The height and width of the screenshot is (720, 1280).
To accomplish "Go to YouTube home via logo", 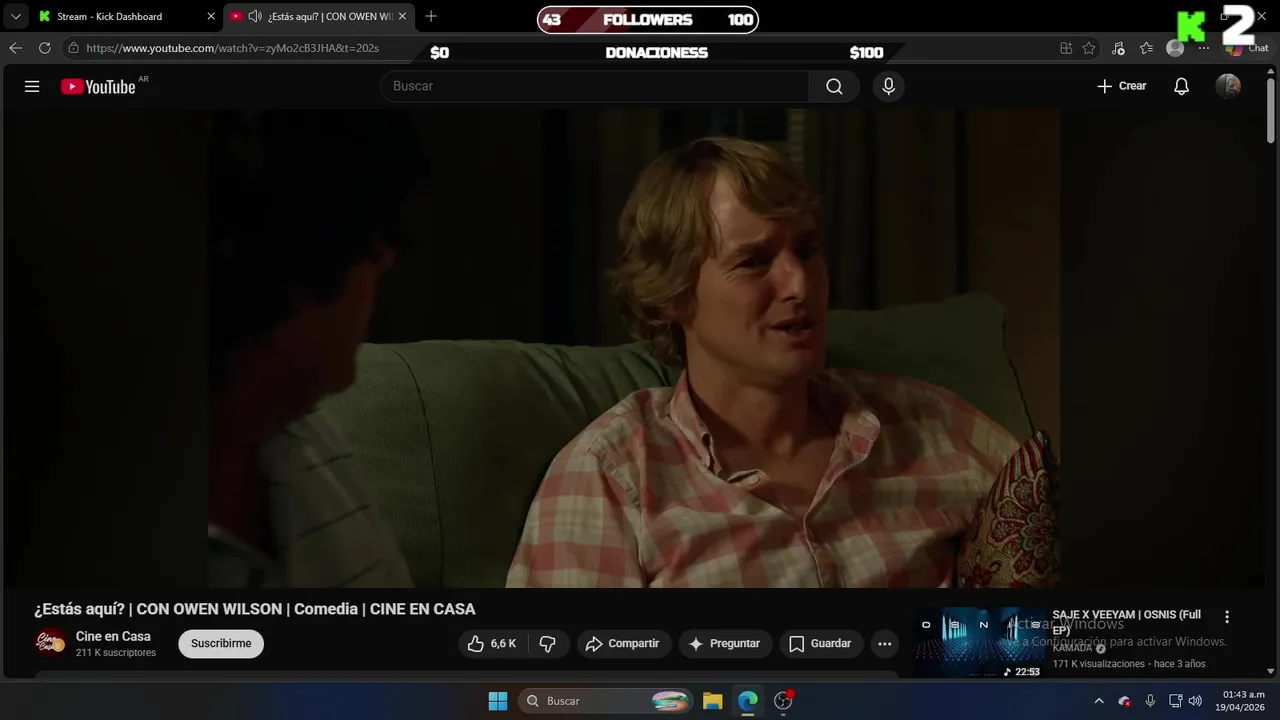I will (x=98, y=87).
